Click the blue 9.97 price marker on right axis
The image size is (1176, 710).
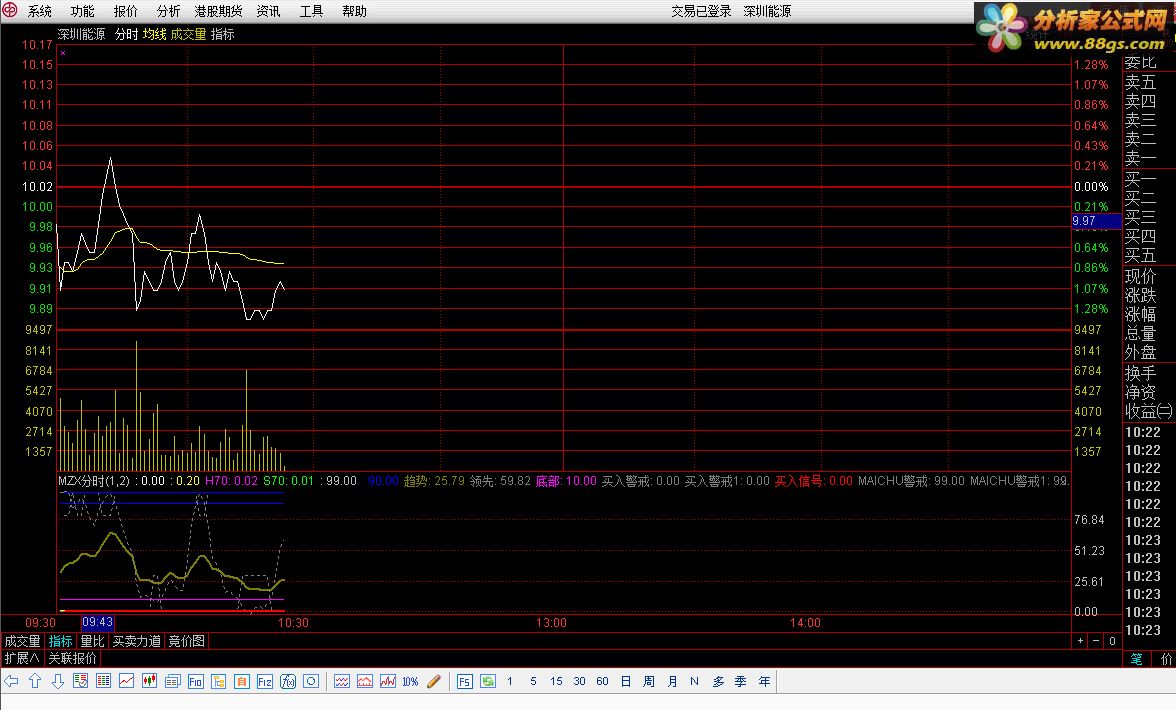point(1096,220)
